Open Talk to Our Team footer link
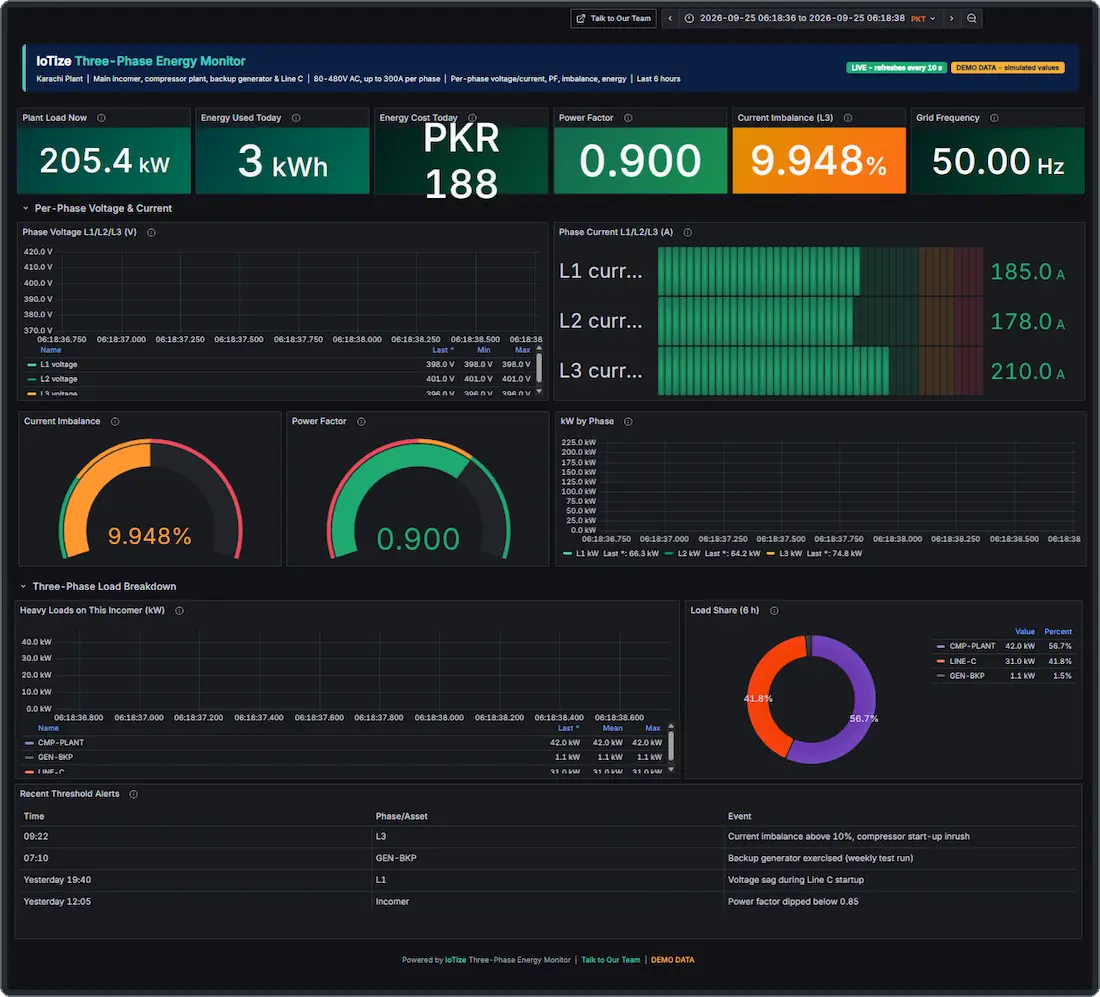The width and height of the screenshot is (1100, 997). point(610,960)
